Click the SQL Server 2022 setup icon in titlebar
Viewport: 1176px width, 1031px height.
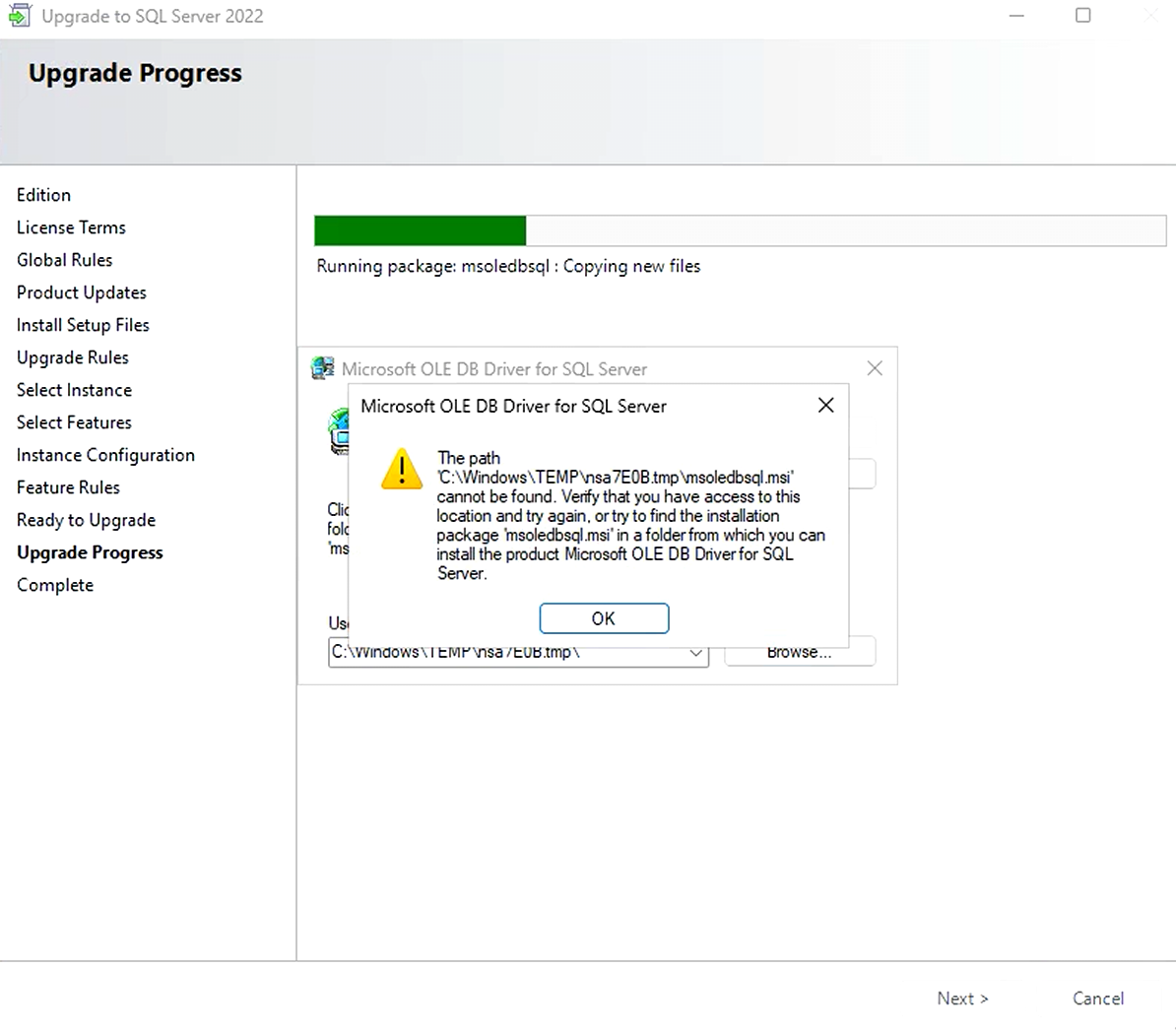point(19,16)
